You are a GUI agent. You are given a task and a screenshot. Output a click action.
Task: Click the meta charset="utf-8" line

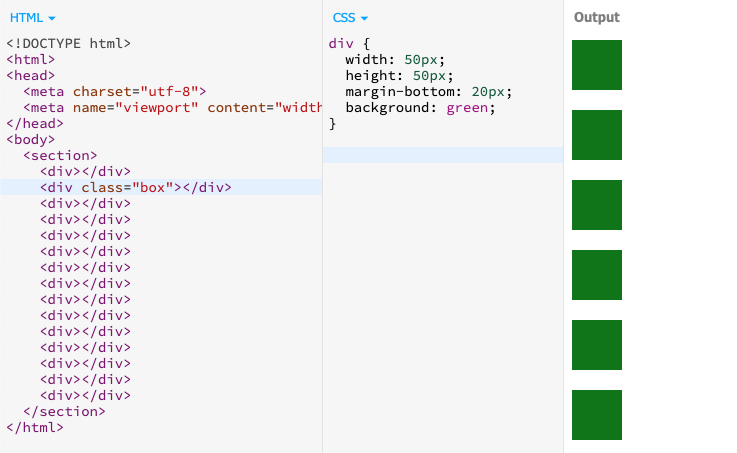coord(115,91)
